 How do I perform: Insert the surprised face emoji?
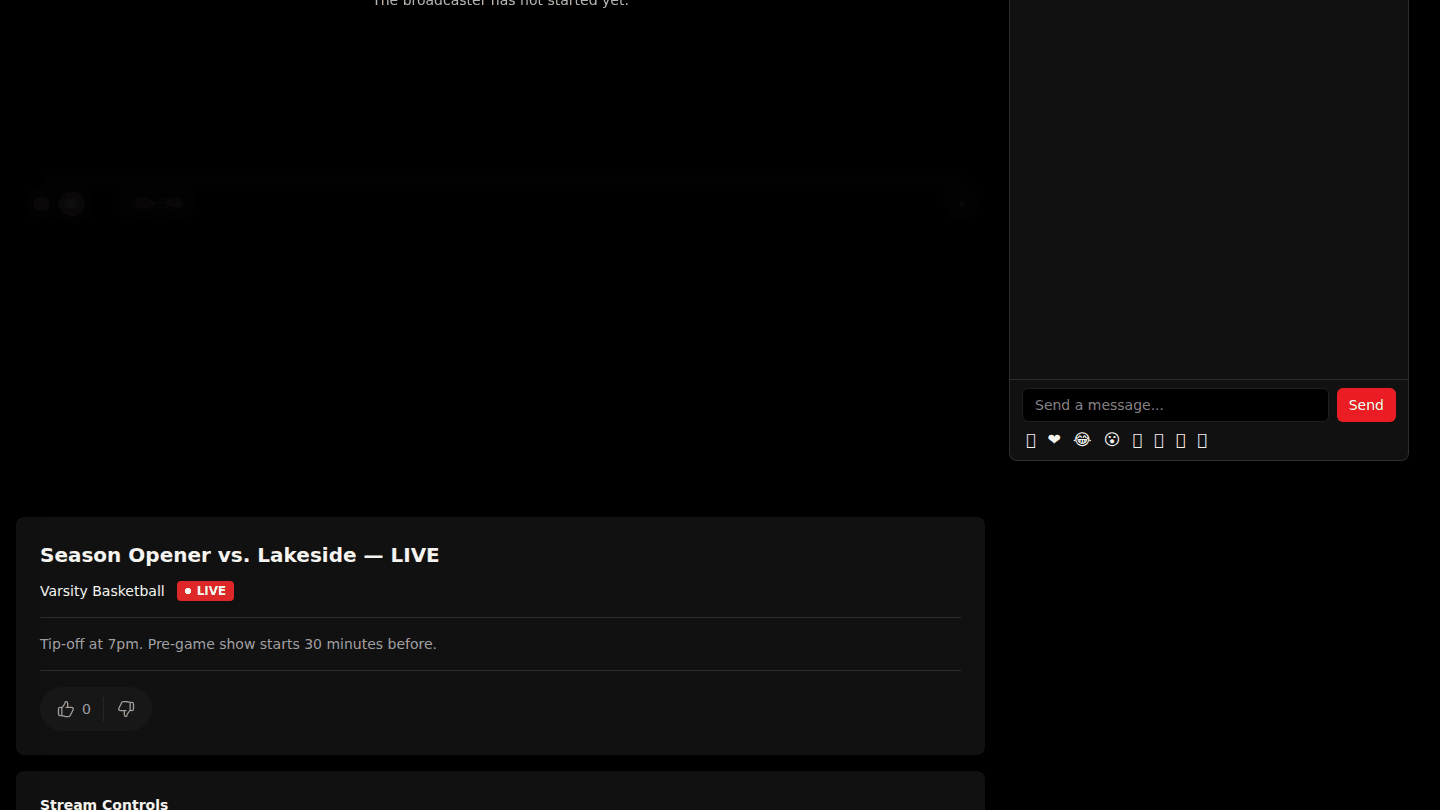pyautogui.click(x=1112, y=440)
